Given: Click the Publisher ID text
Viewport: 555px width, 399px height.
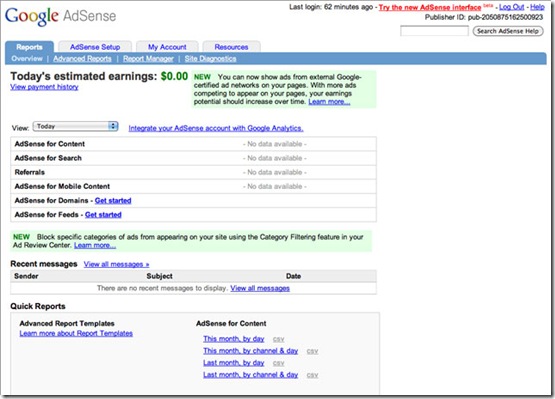Looking at the screenshot, I should click(x=484, y=17).
